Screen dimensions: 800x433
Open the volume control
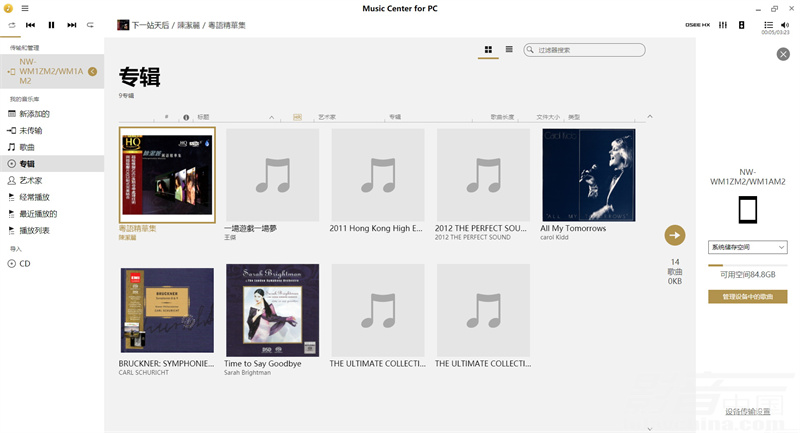click(x=785, y=24)
